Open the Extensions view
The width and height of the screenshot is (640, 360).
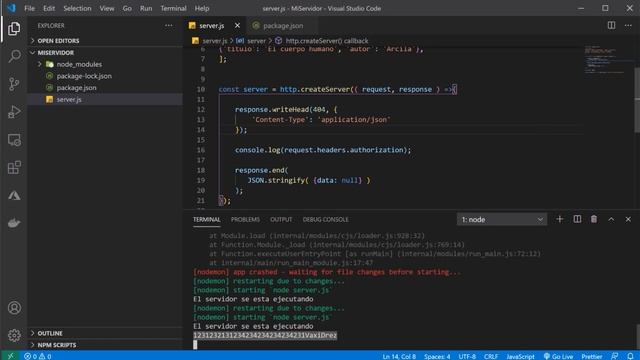(x=14, y=168)
